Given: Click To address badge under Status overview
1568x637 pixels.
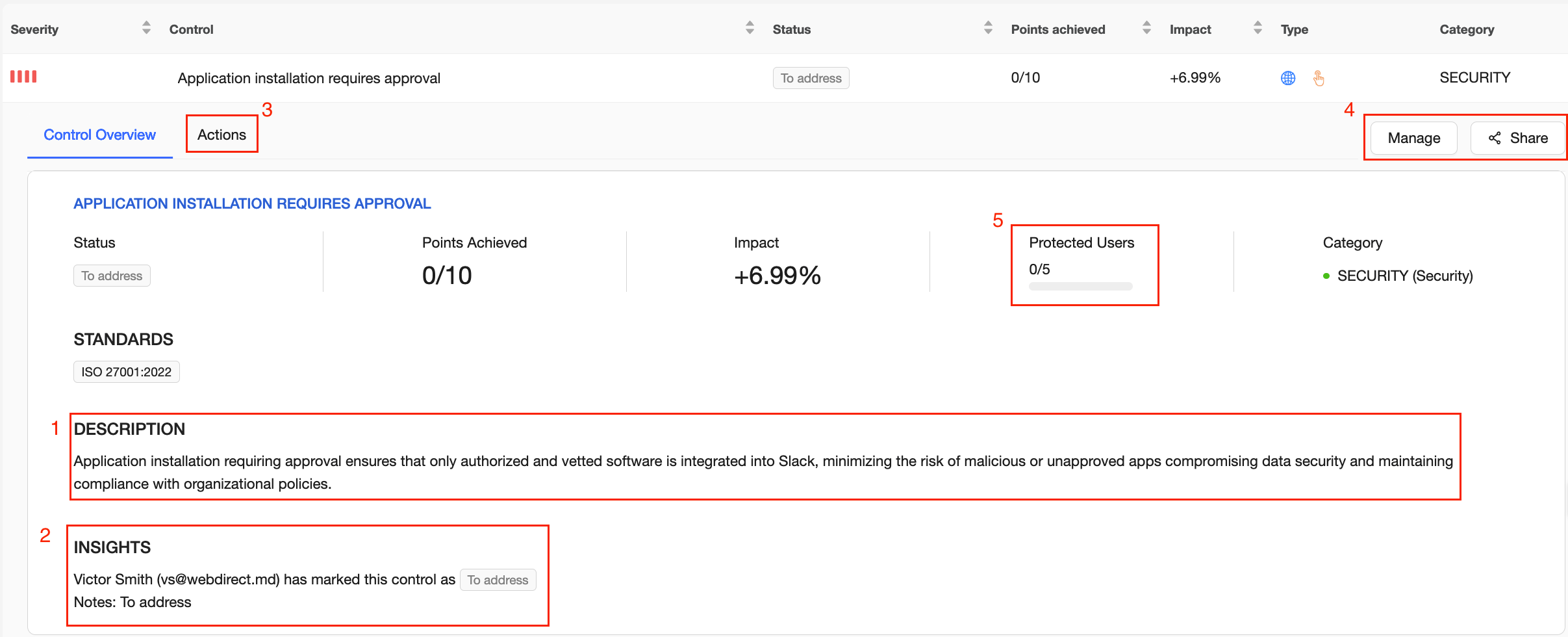Looking at the screenshot, I should pos(112,276).
